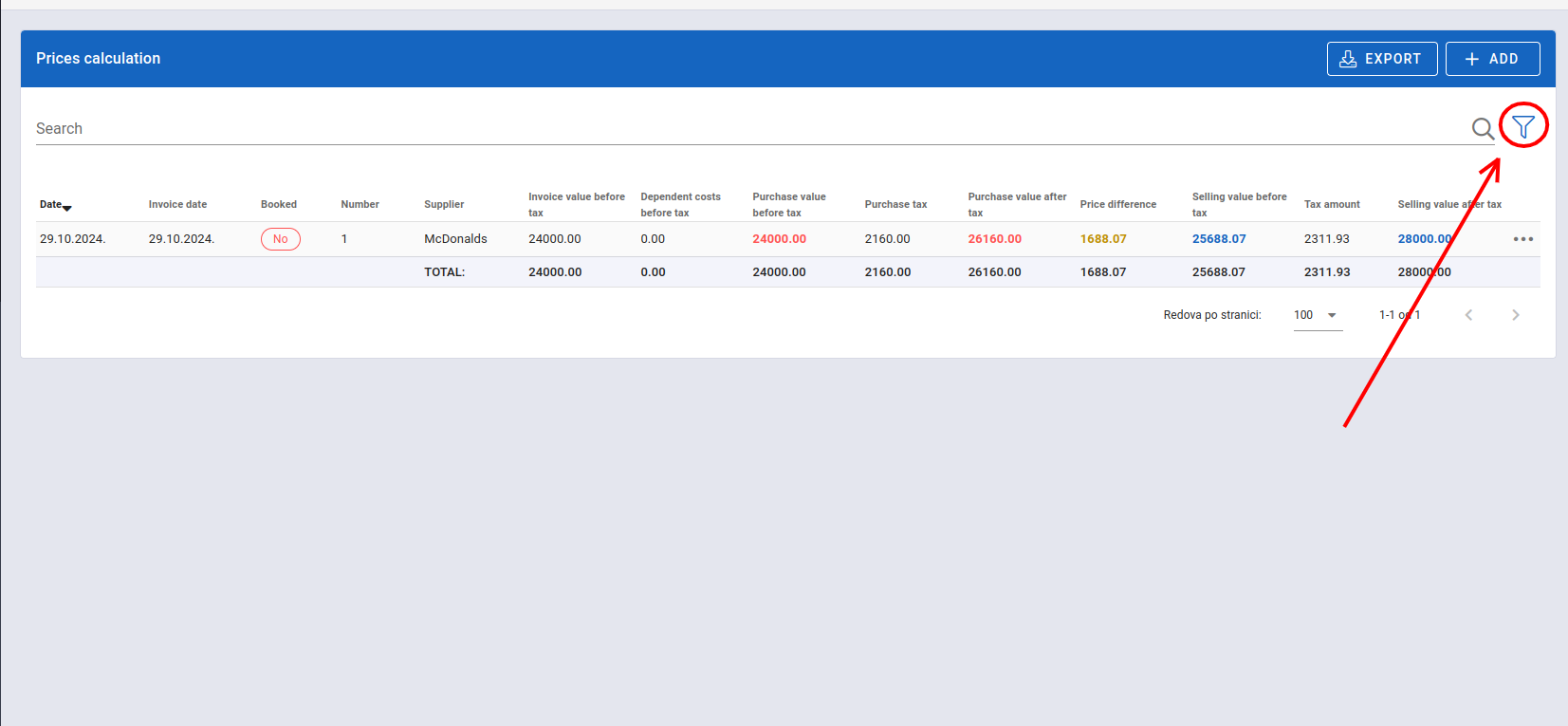1568x726 pixels.
Task: Sort by Purchase value after tax header
Action: [1017, 204]
